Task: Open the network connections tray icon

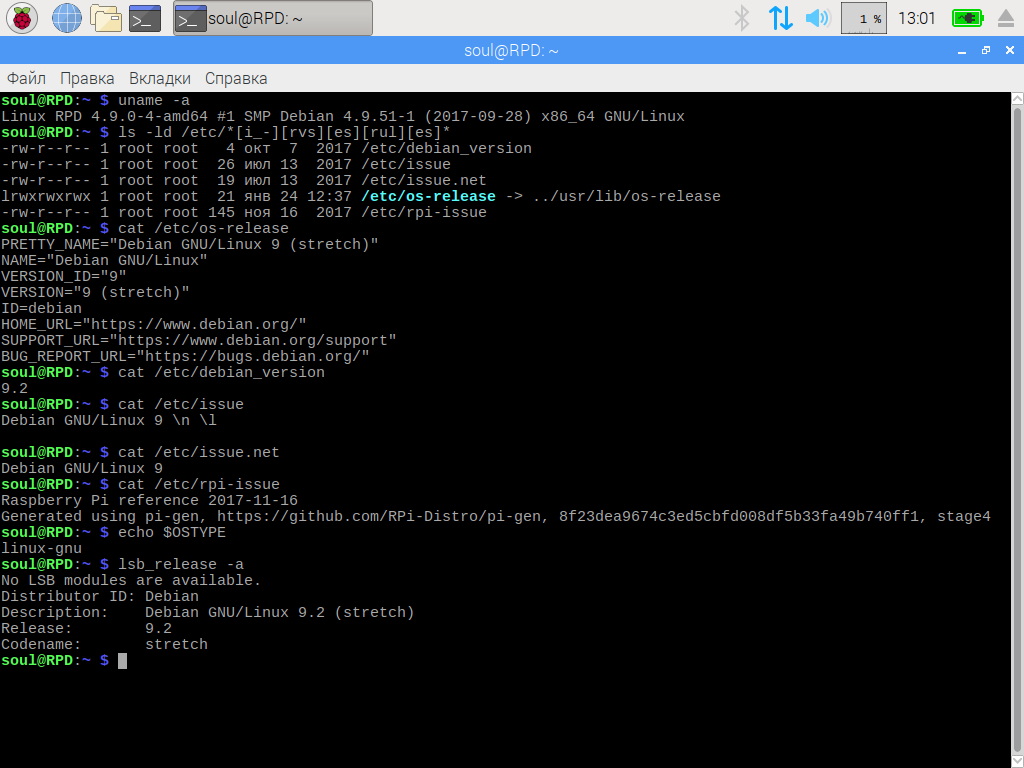Action: point(780,18)
